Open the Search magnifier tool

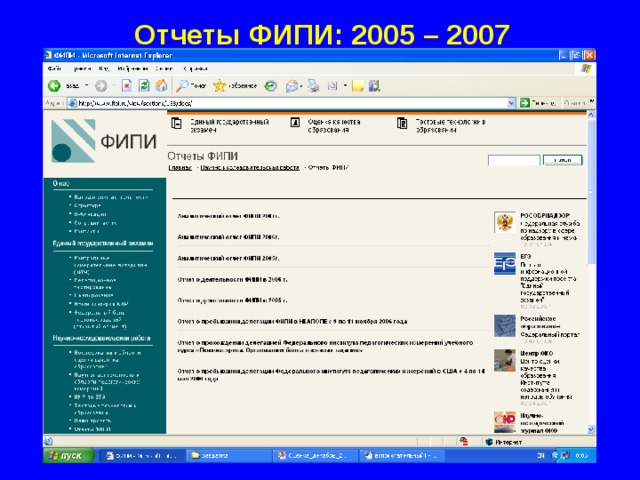pos(182,86)
